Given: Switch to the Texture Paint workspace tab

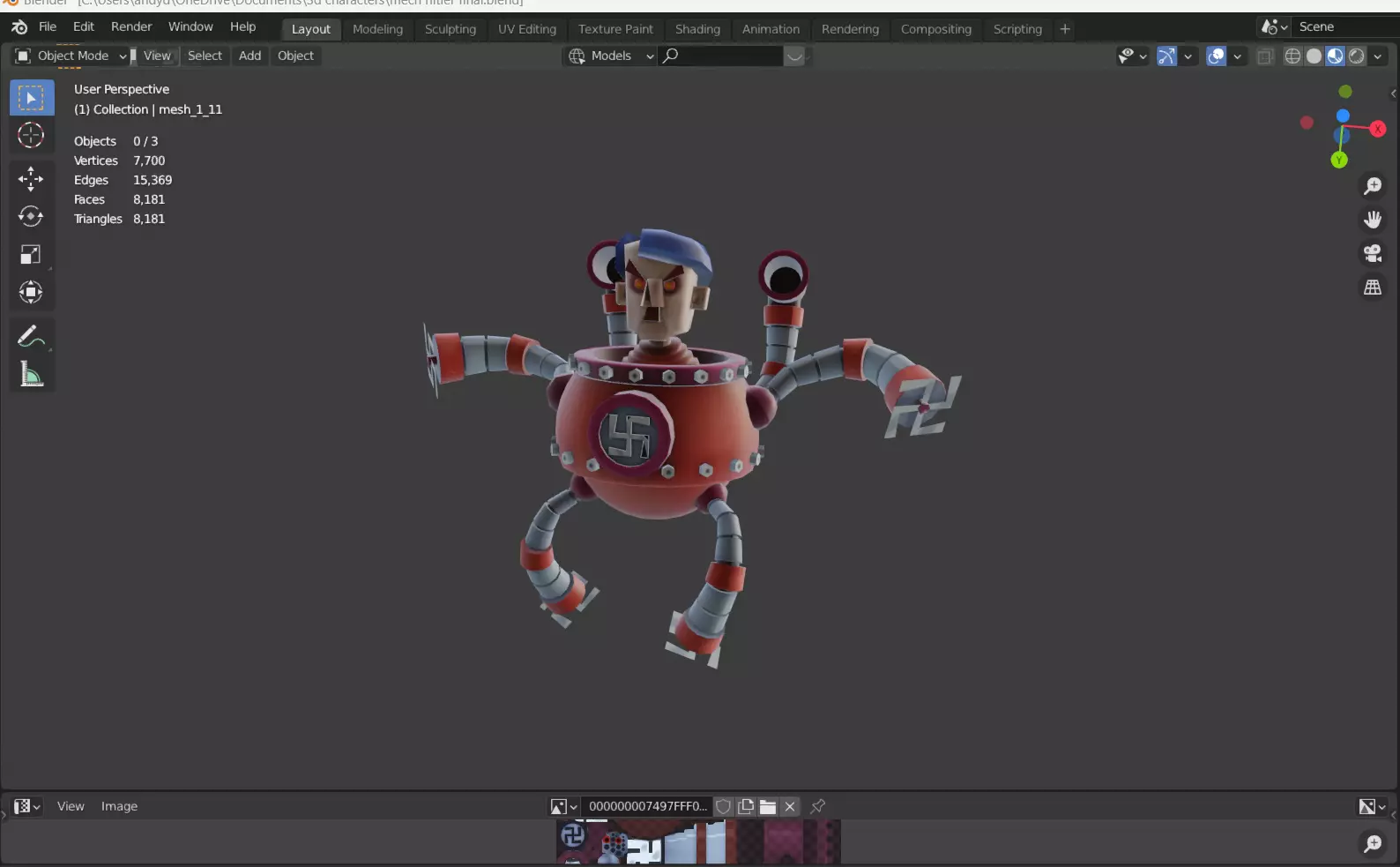Looking at the screenshot, I should pyautogui.click(x=615, y=29).
